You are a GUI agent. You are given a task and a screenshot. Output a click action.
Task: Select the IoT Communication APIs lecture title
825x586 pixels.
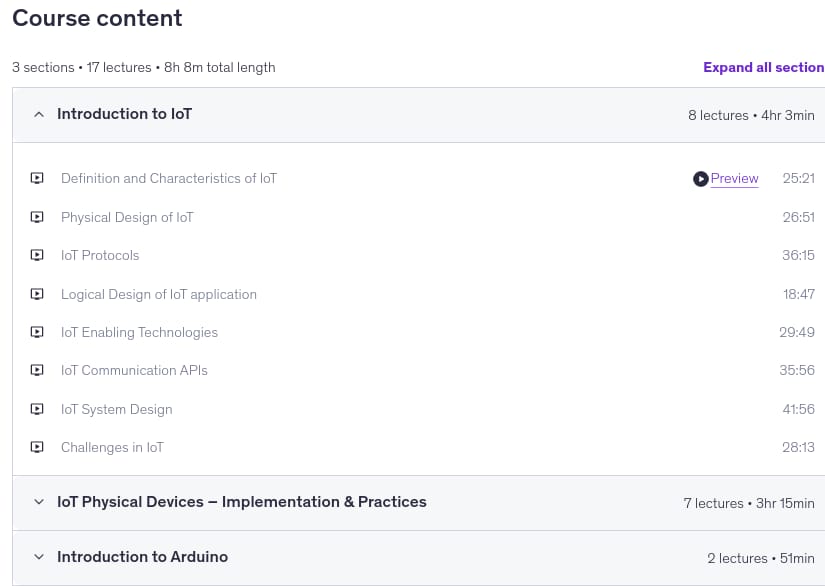click(x=134, y=370)
